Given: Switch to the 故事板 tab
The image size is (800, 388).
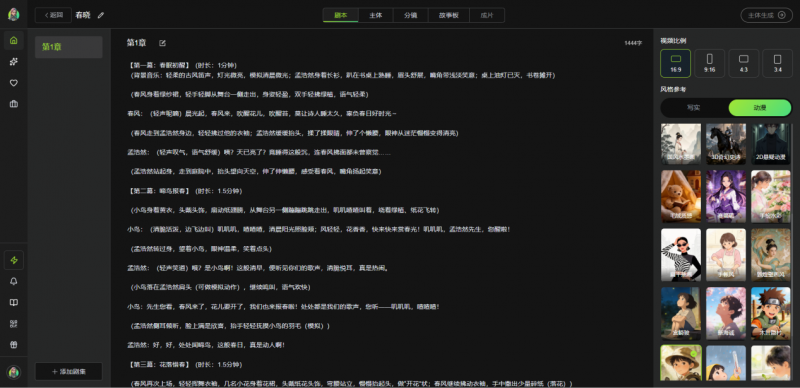Looking at the screenshot, I should click(x=448, y=15).
